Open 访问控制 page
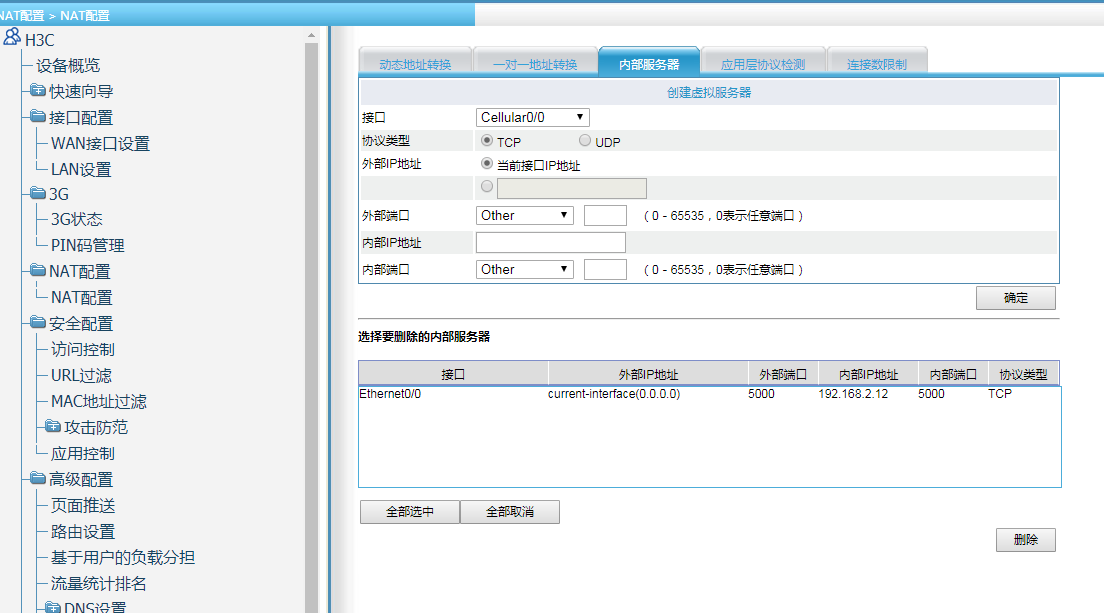1104x613 pixels. (x=82, y=349)
